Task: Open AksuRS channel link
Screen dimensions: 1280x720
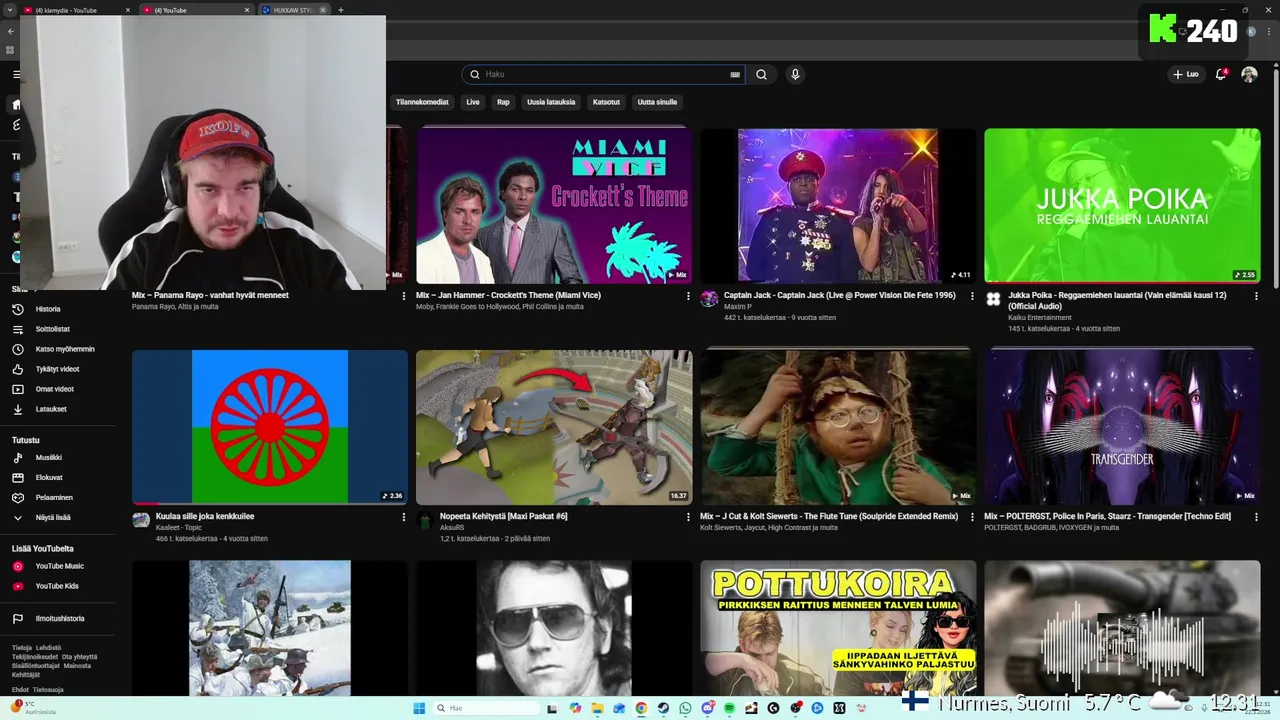Action: click(x=452, y=527)
